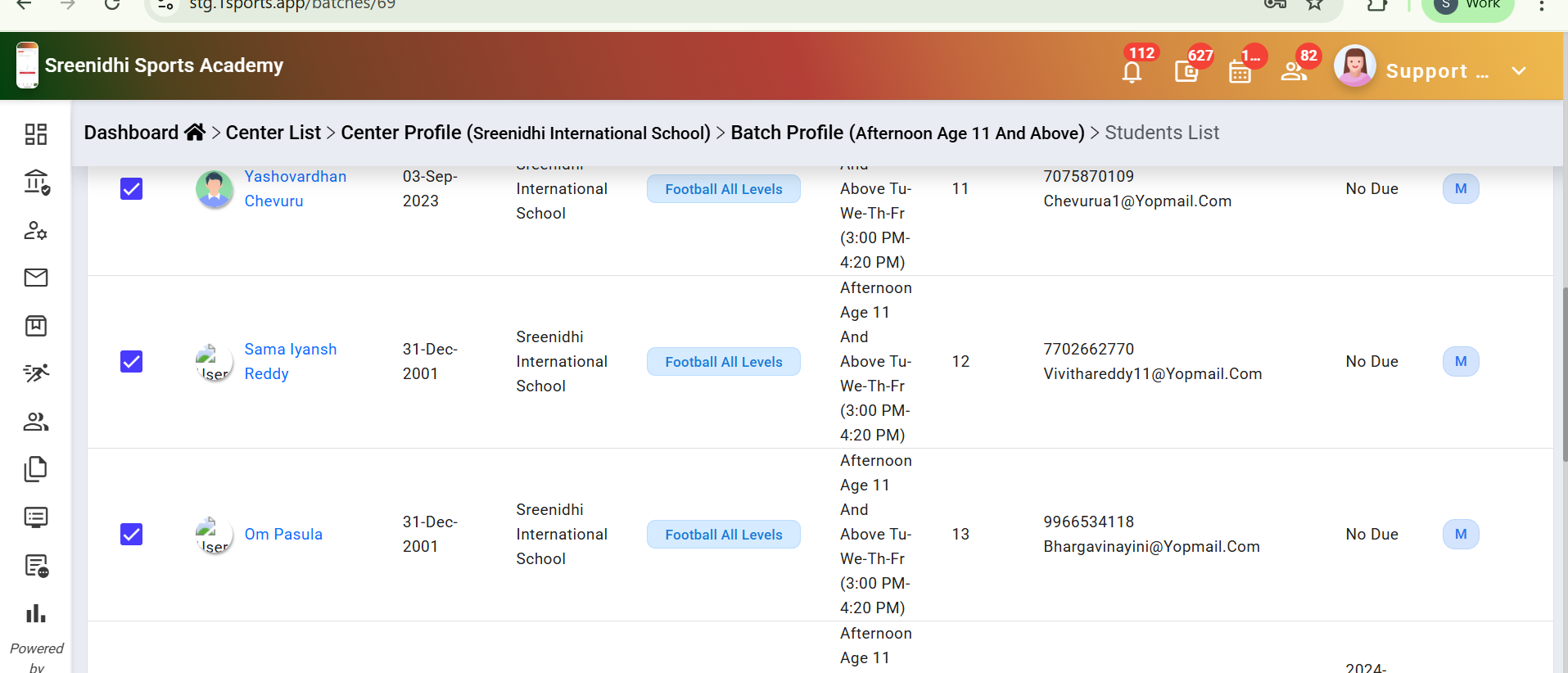The image size is (1568, 673).
Task: Open the notifications bell icon
Action: pos(1132,72)
